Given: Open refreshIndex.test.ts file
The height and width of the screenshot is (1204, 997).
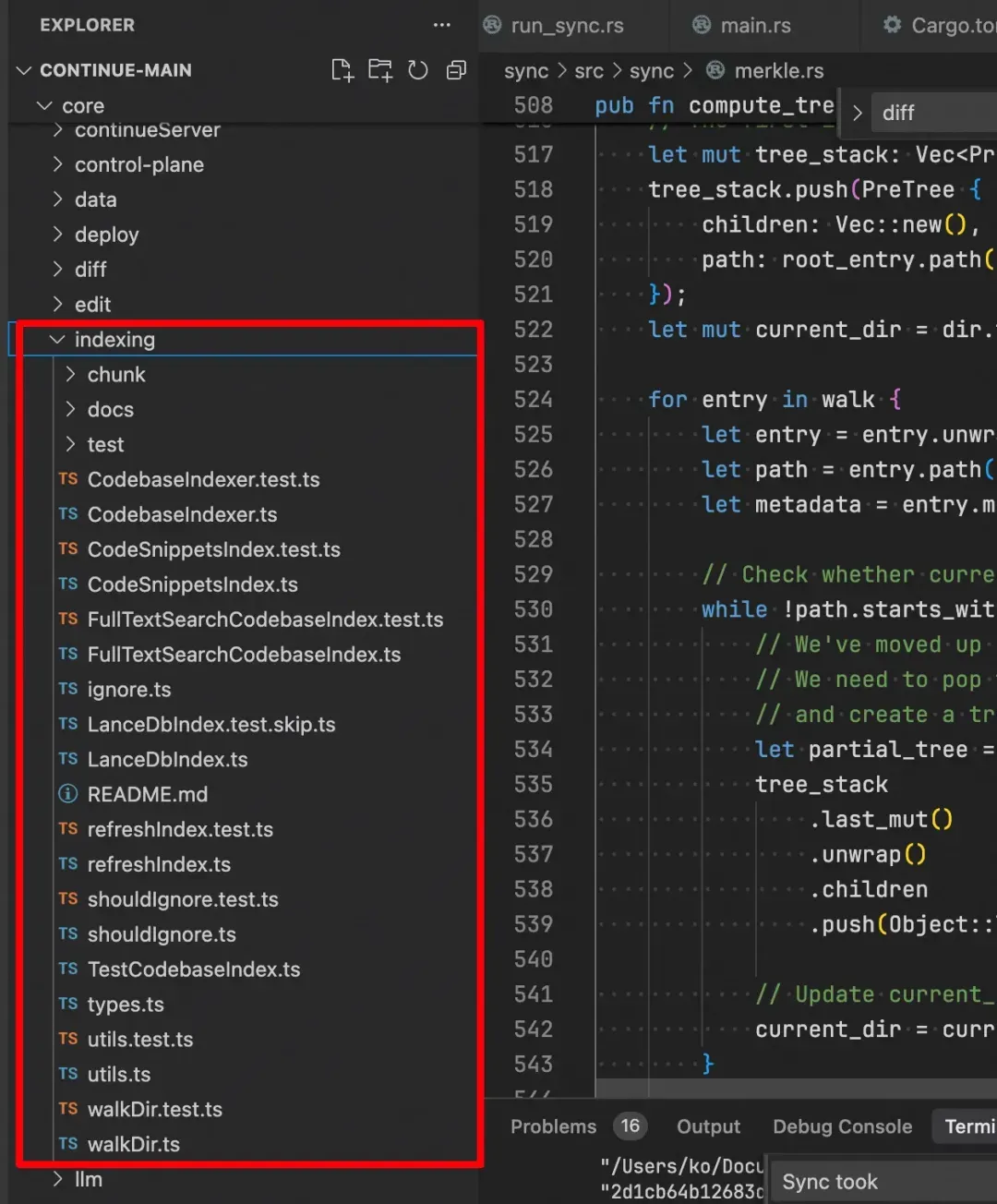Looking at the screenshot, I should [180, 829].
